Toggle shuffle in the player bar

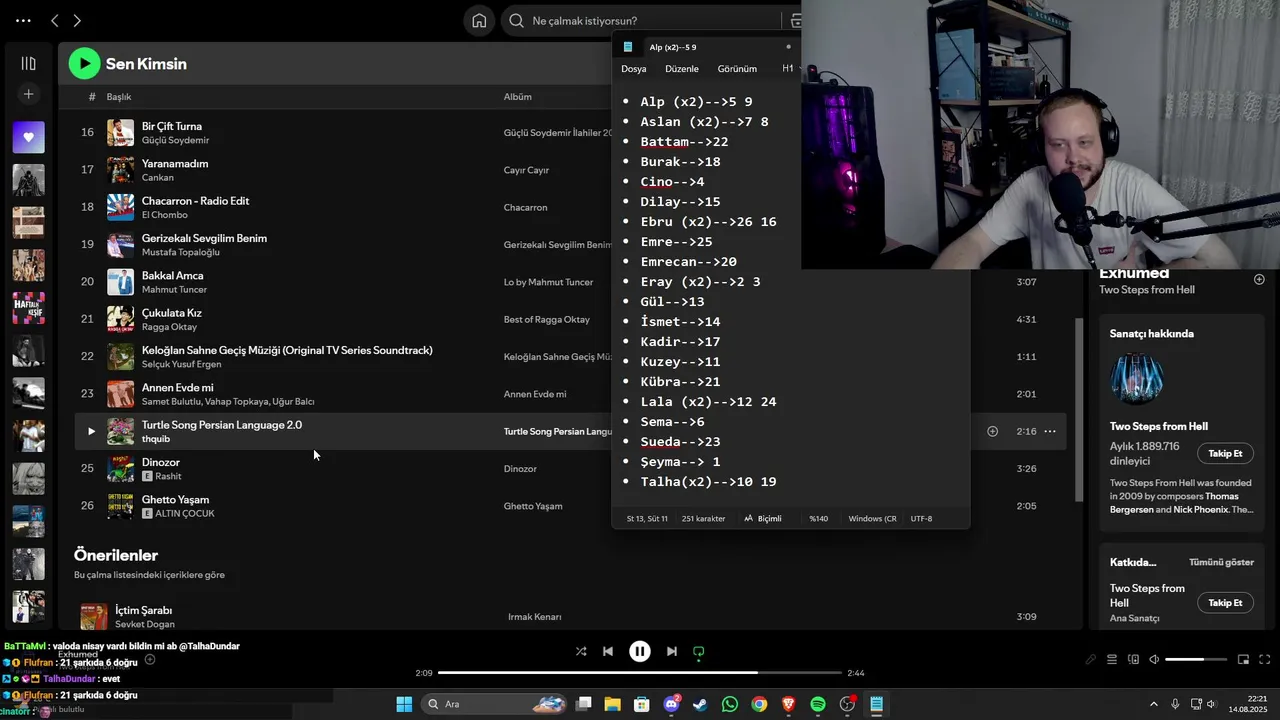tap(581, 651)
